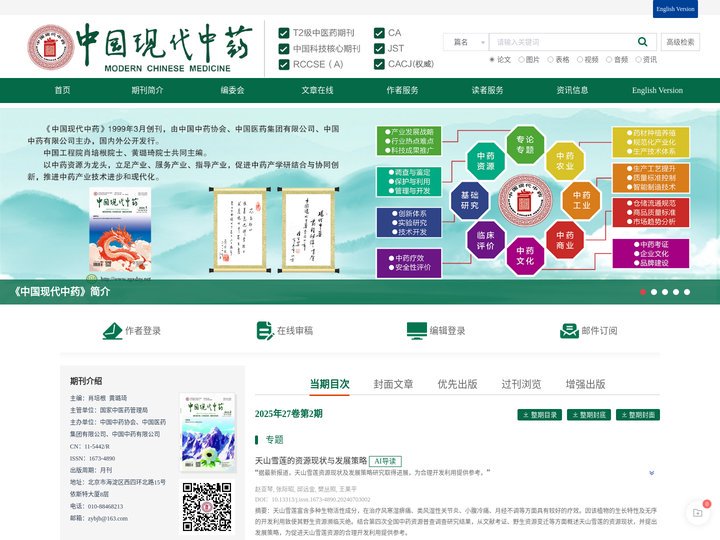
Task: Expand the article abstract double-chevron
Action: (x=652, y=472)
